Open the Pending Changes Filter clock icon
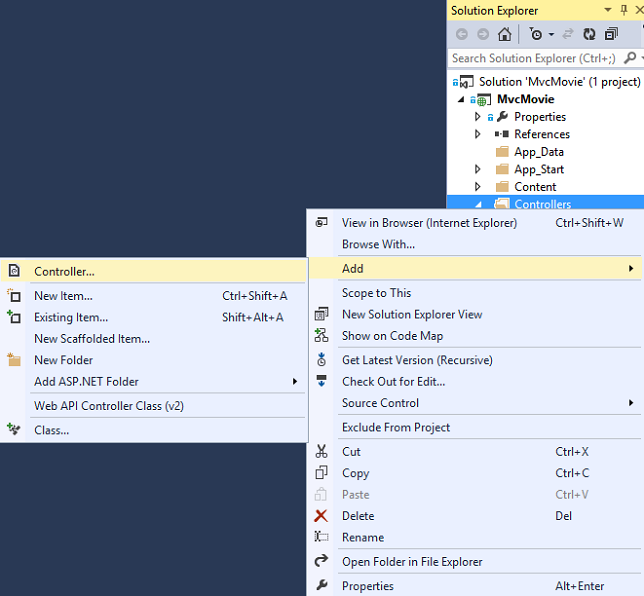This screenshot has width=644, height=596. tap(536, 34)
